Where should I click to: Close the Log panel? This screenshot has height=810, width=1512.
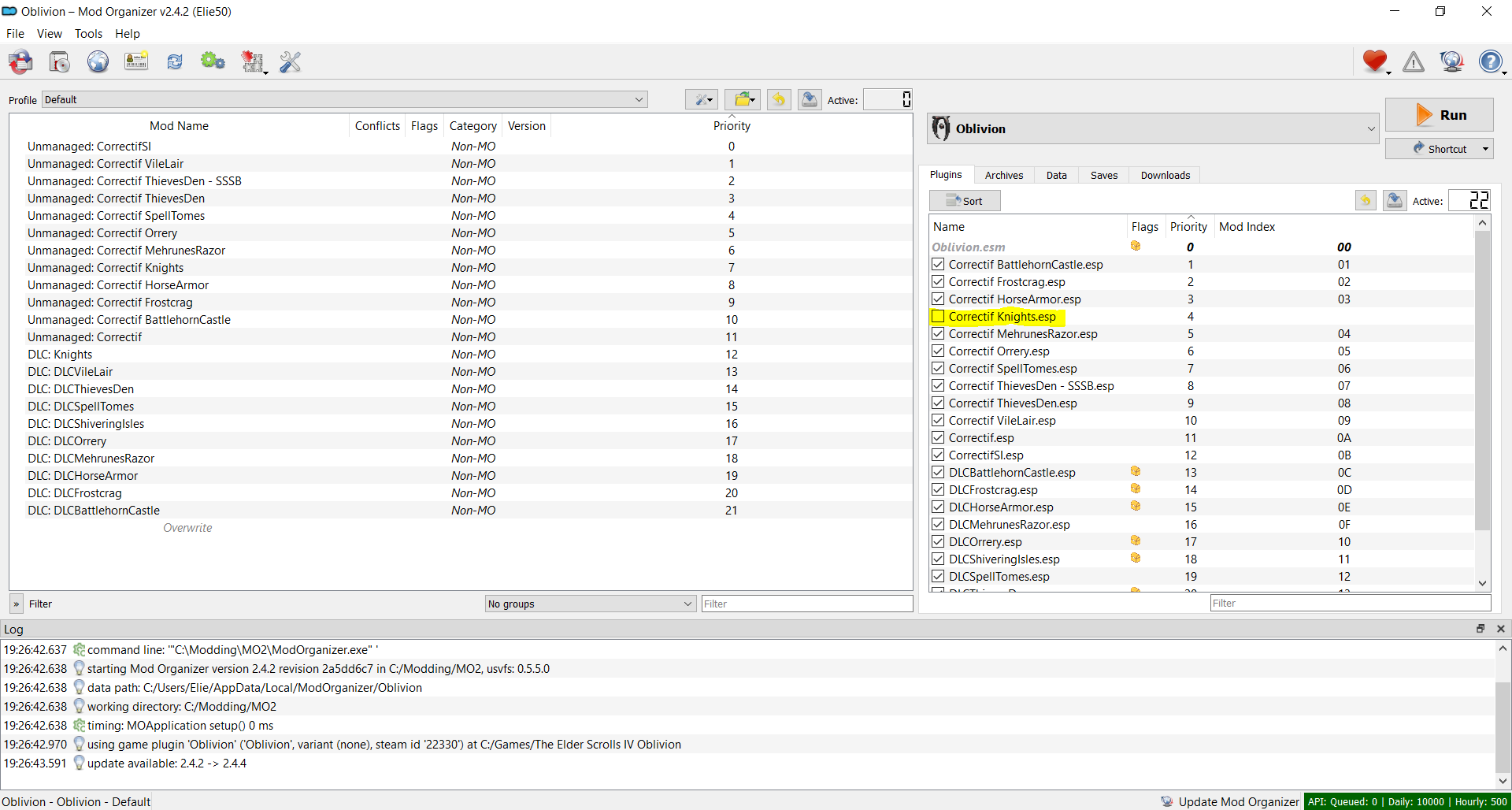[1501, 629]
